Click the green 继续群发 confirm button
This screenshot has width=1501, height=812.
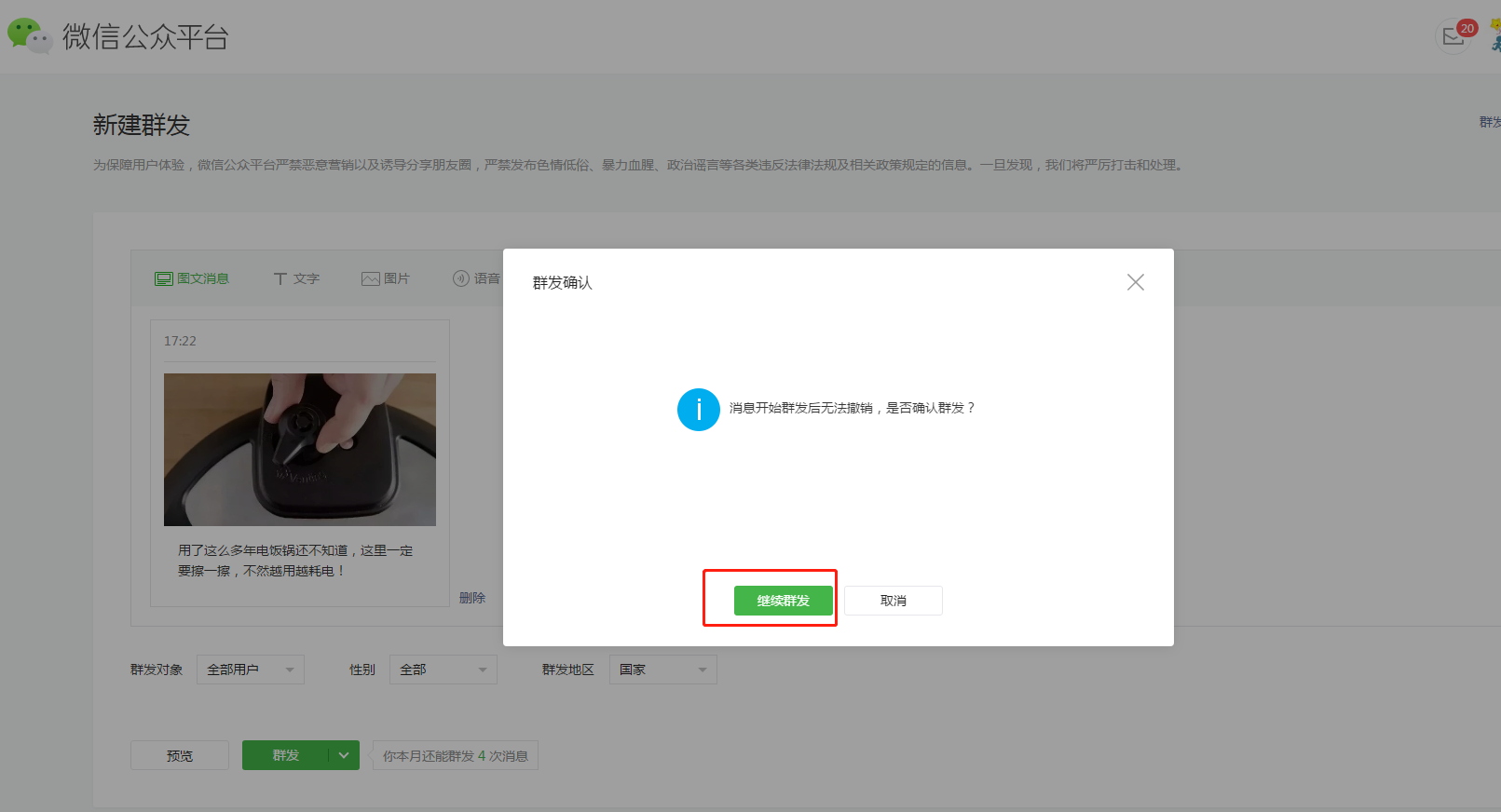click(x=783, y=601)
